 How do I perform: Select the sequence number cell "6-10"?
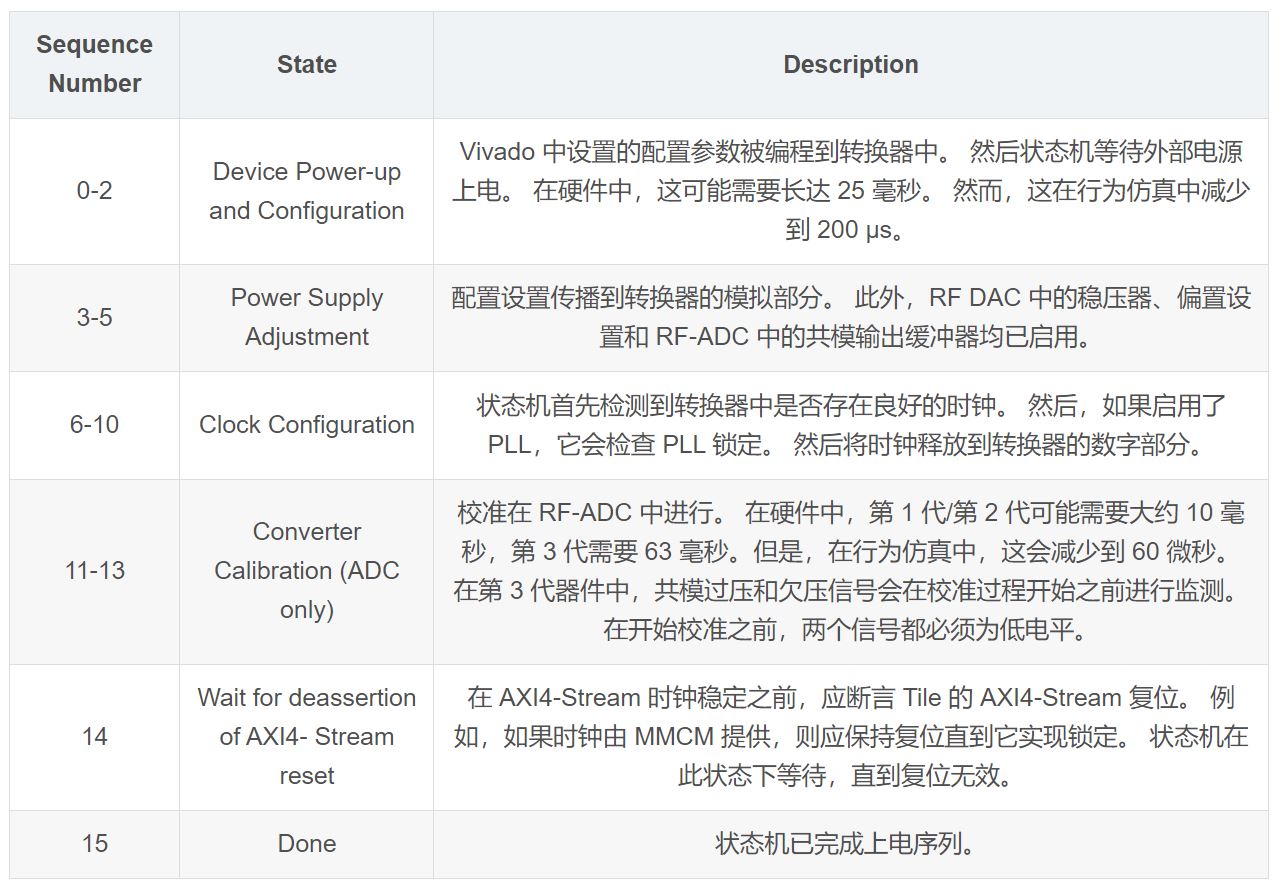coord(95,425)
